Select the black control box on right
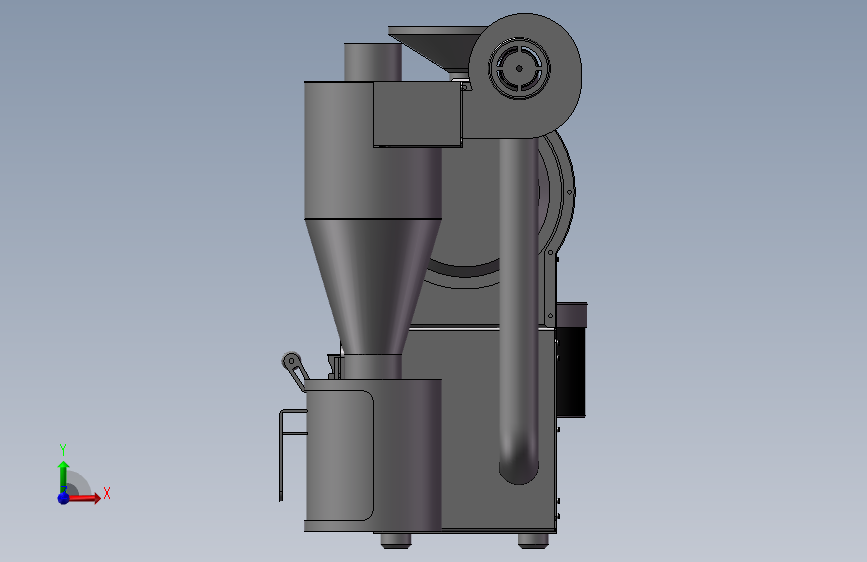867x562 pixels. [571, 360]
